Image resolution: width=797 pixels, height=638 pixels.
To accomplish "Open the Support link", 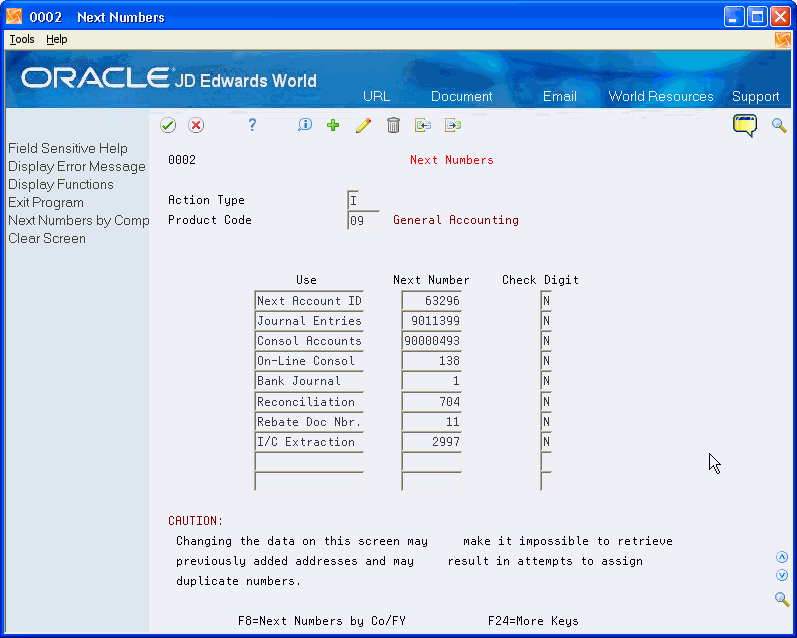I will 755,97.
